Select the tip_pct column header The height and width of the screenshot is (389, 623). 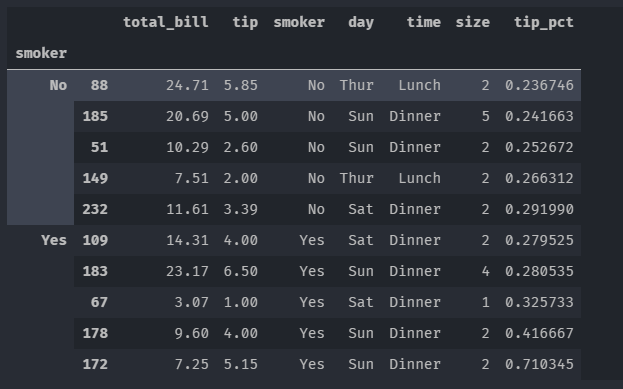click(x=544, y=22)
